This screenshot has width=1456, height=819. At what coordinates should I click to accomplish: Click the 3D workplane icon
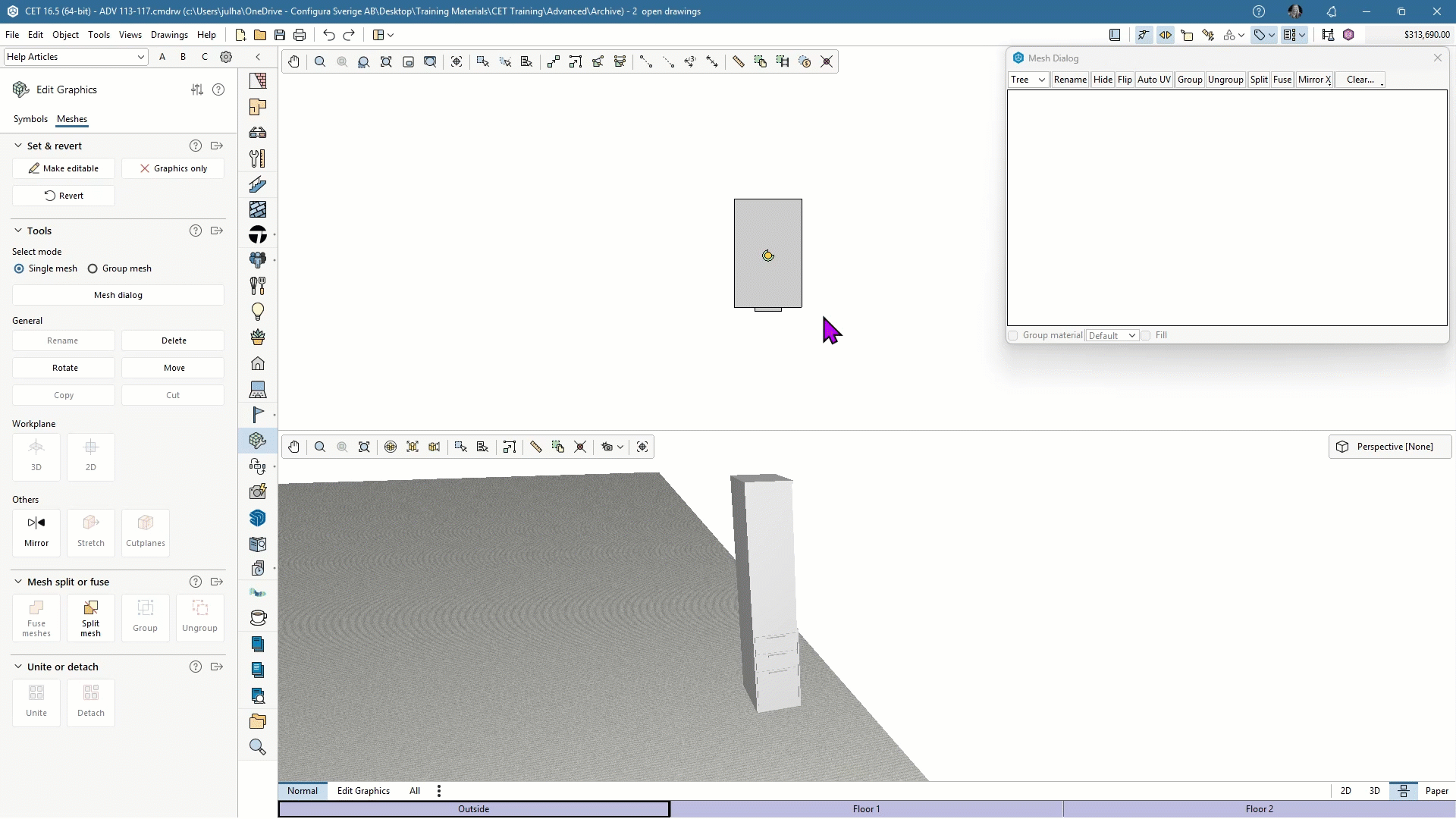[36, 457]
